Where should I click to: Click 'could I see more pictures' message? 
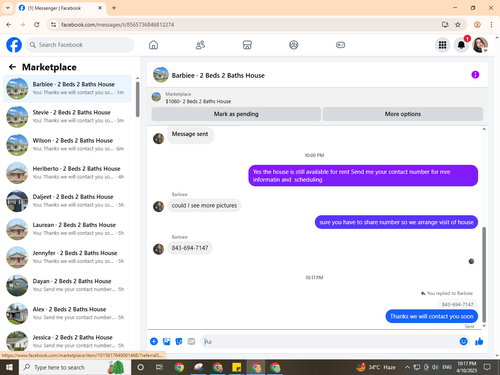[204, 205]
